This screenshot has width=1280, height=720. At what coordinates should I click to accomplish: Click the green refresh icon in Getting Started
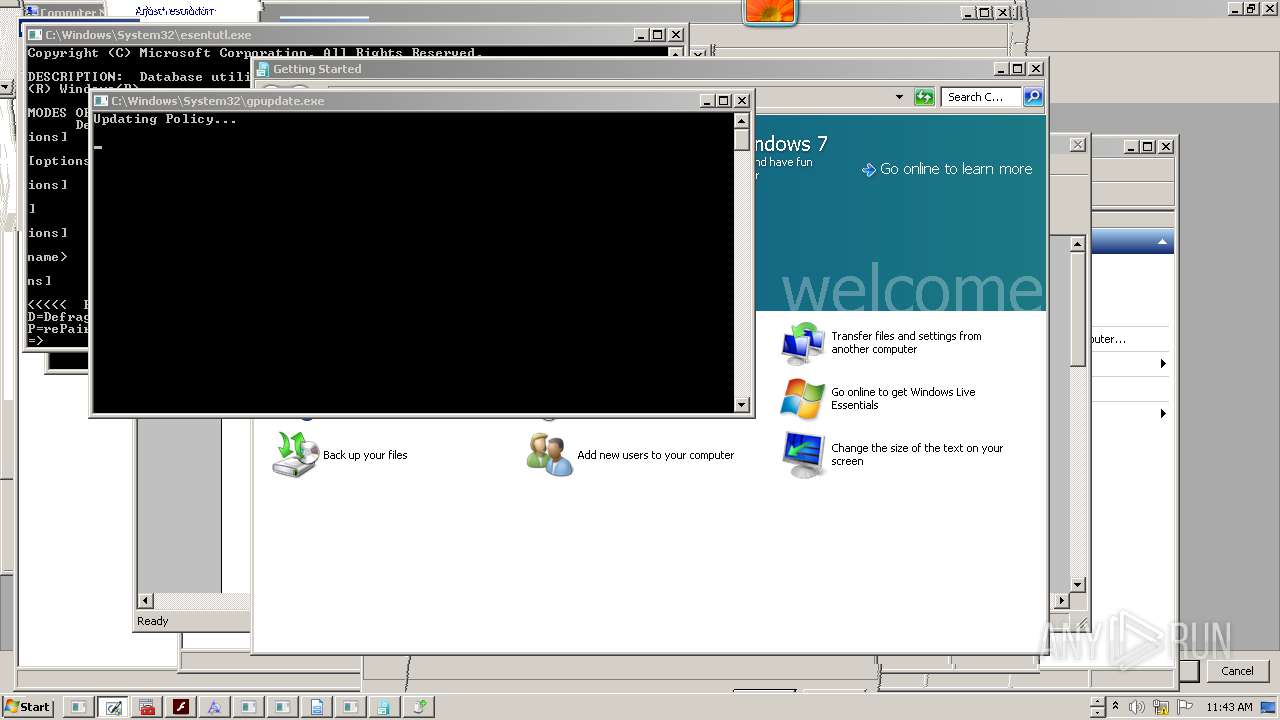pyautogui.click(x=925, y=97)
